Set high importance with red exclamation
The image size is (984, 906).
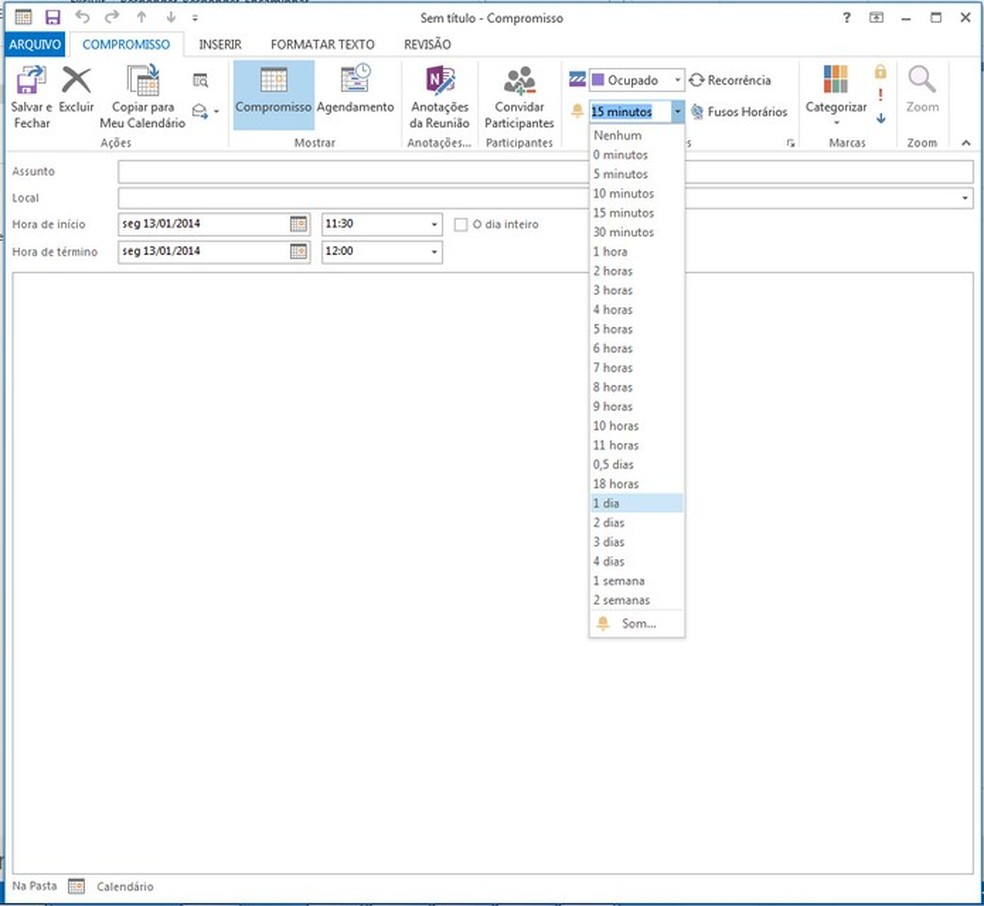click(x=880, y=95)
